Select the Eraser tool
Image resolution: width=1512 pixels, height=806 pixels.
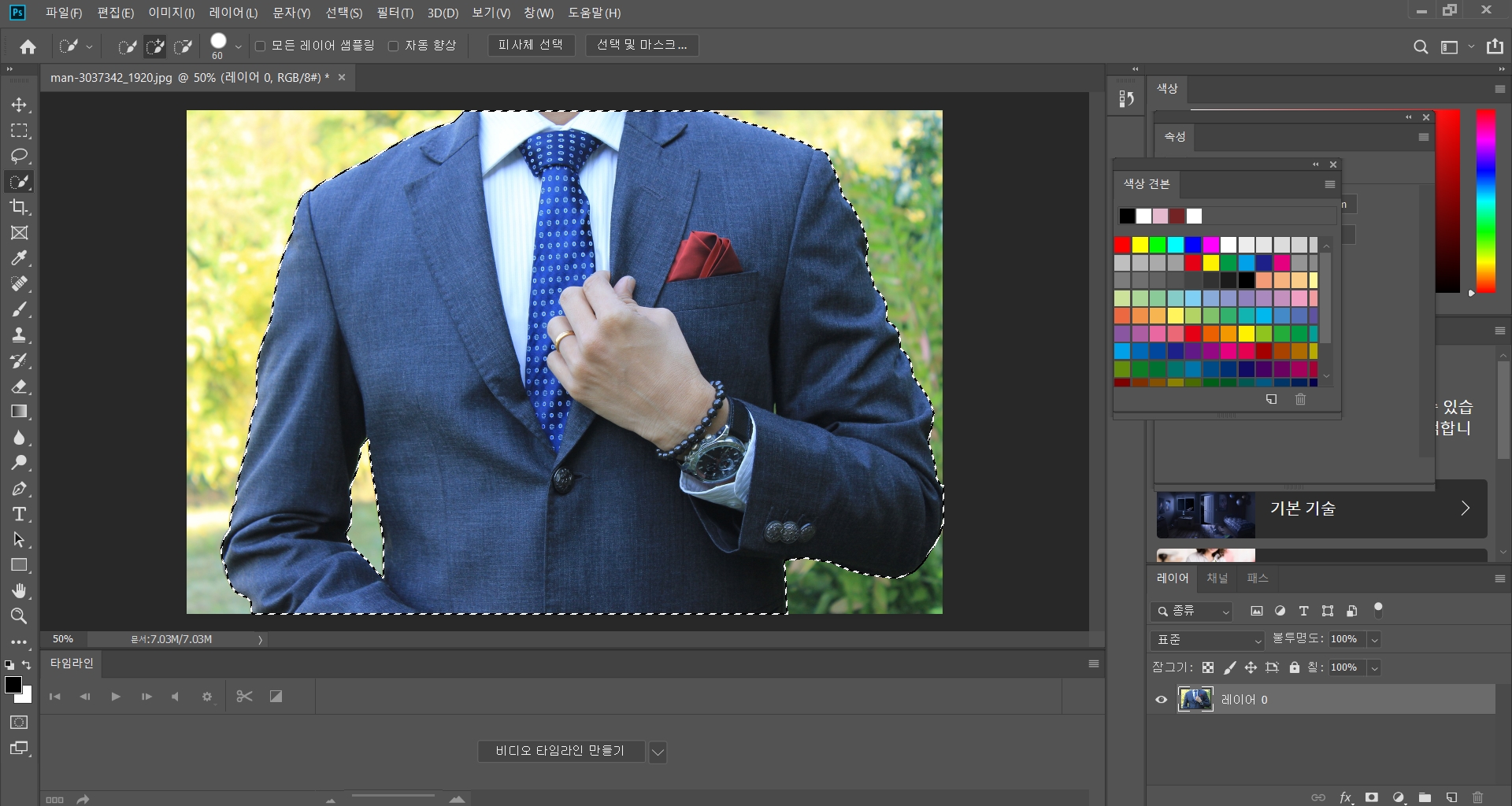pyautogui.click(x=19, y=386)
